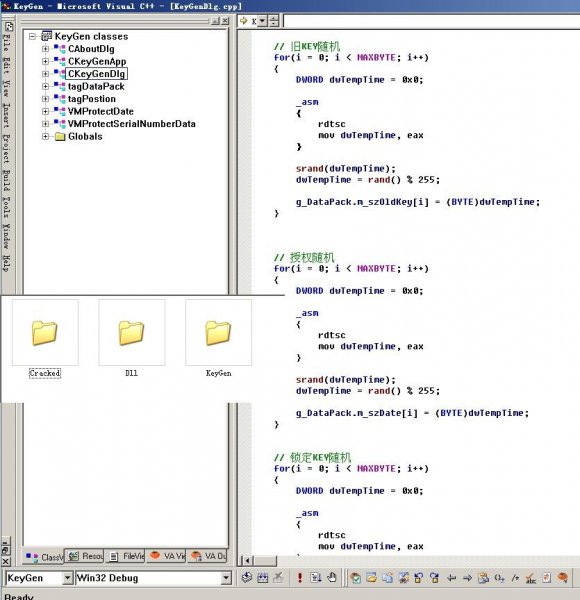
Task: Expand the VMProtectDate node
Action: (46, 111)
